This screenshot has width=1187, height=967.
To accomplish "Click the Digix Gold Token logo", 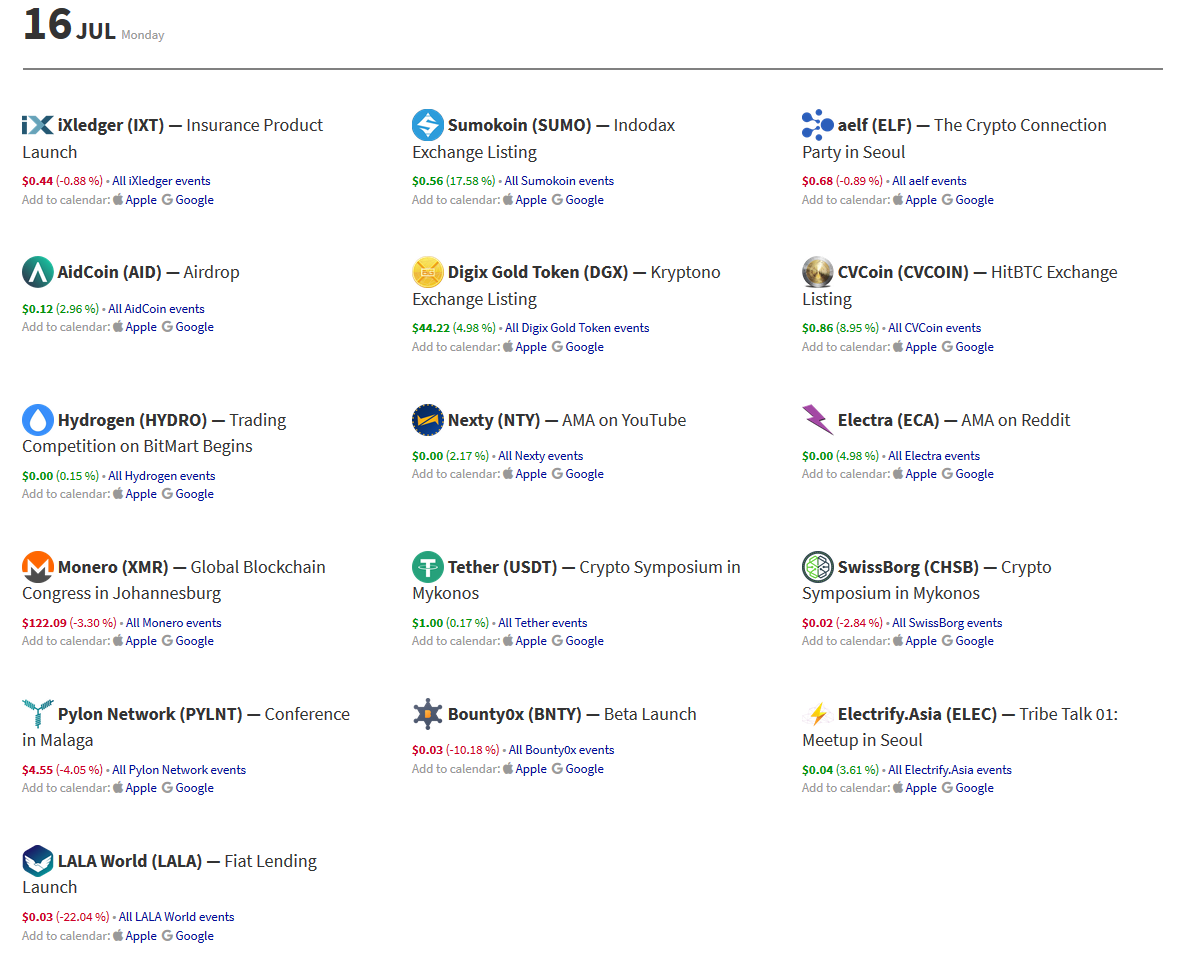I will [x=427, y=272].
